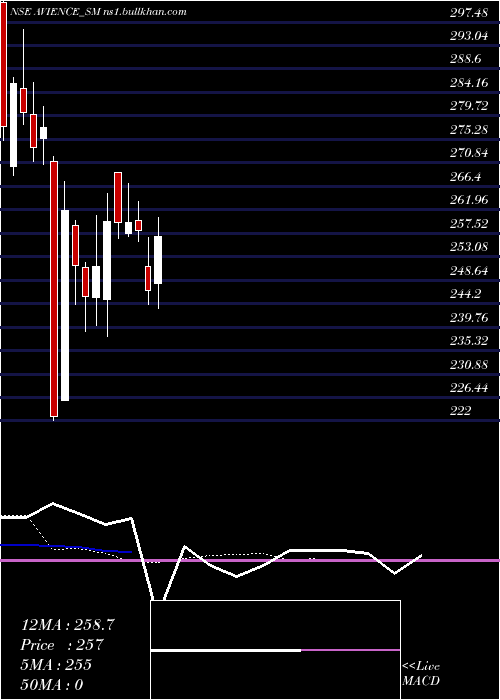The width and height of the screenshot is (500, 700).
Task: Click the 297.48 price axis label
Action: (469, 13)
